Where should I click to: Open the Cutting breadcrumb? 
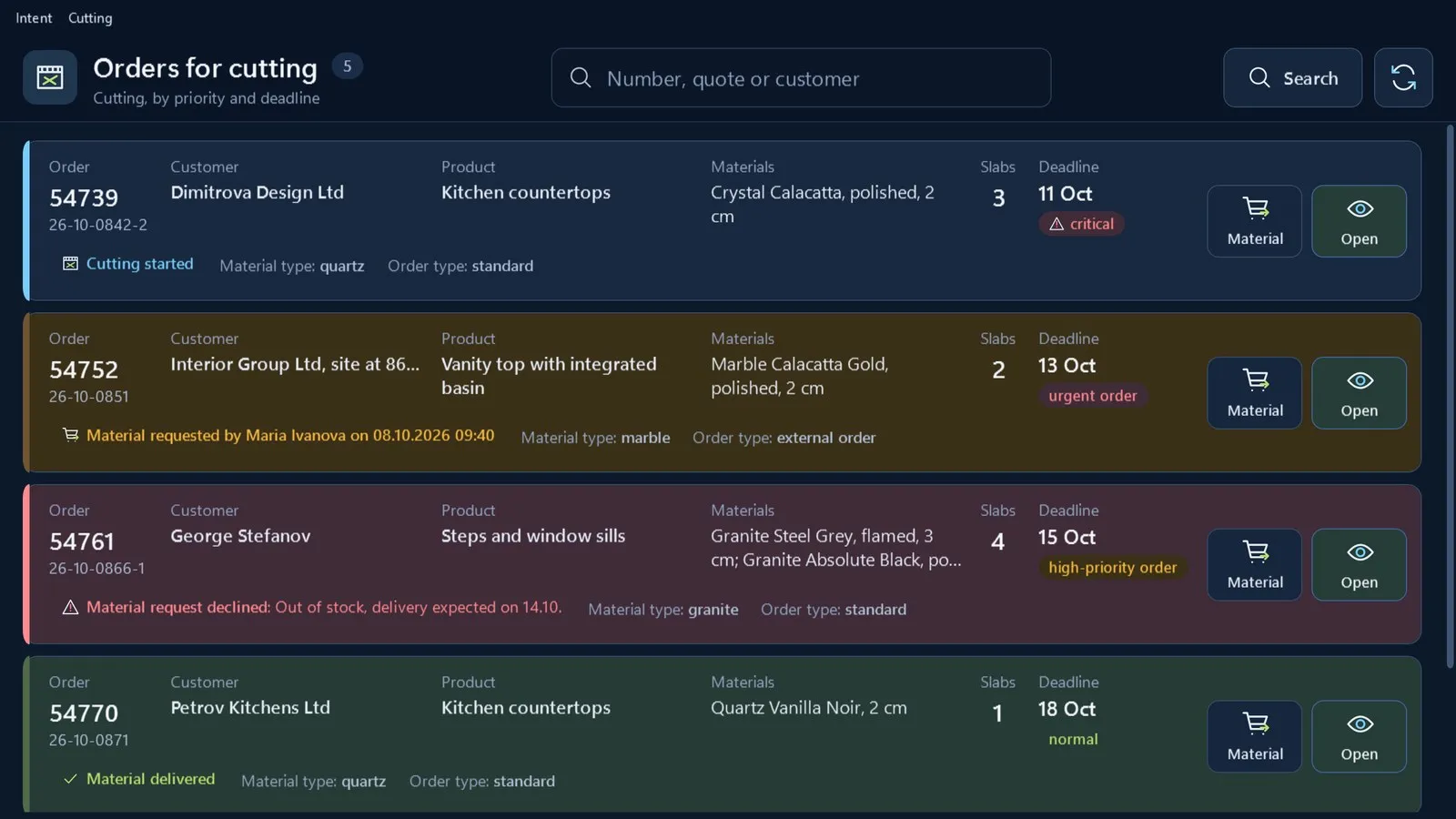point(90,18)
